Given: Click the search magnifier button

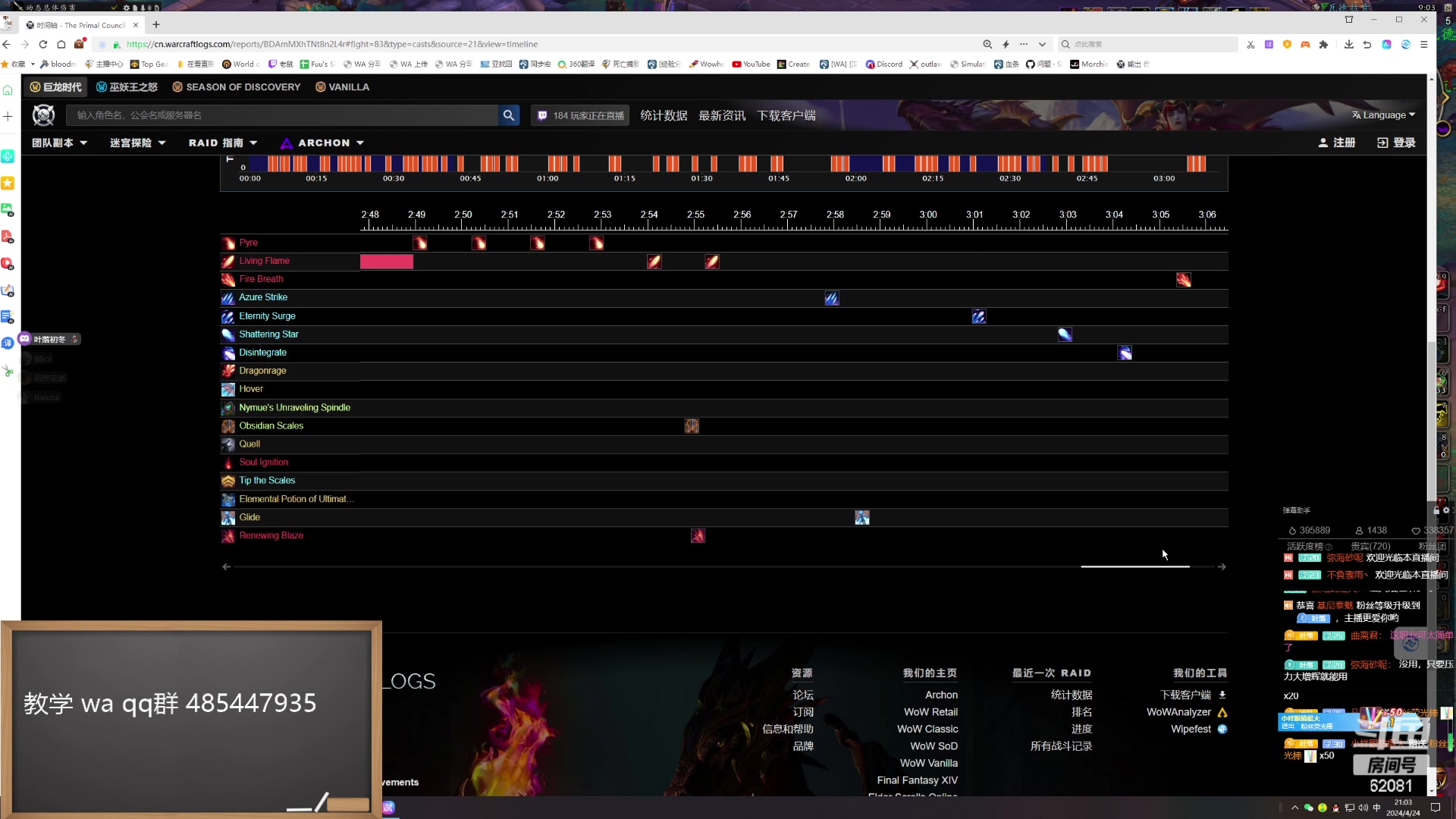Looking at the screenshot, I should coord(508,115).
